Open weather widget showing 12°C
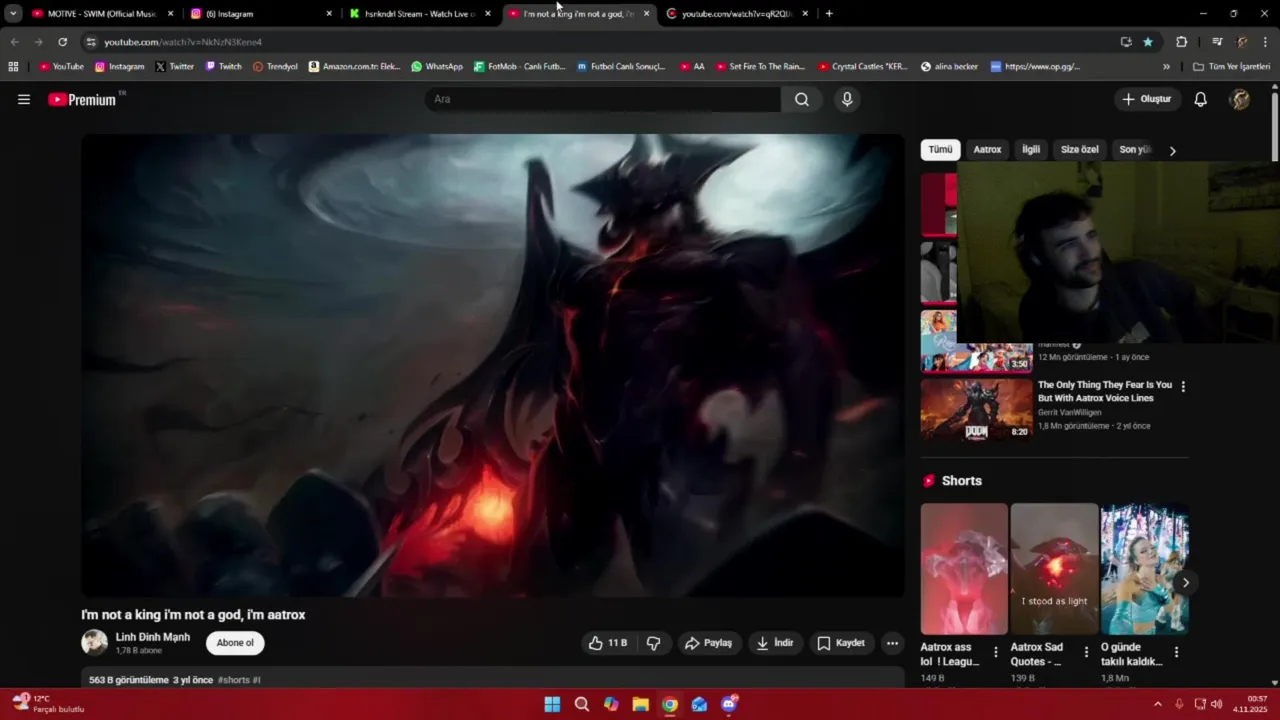Viewport: 1280px width, 720px height. (48, 704)
